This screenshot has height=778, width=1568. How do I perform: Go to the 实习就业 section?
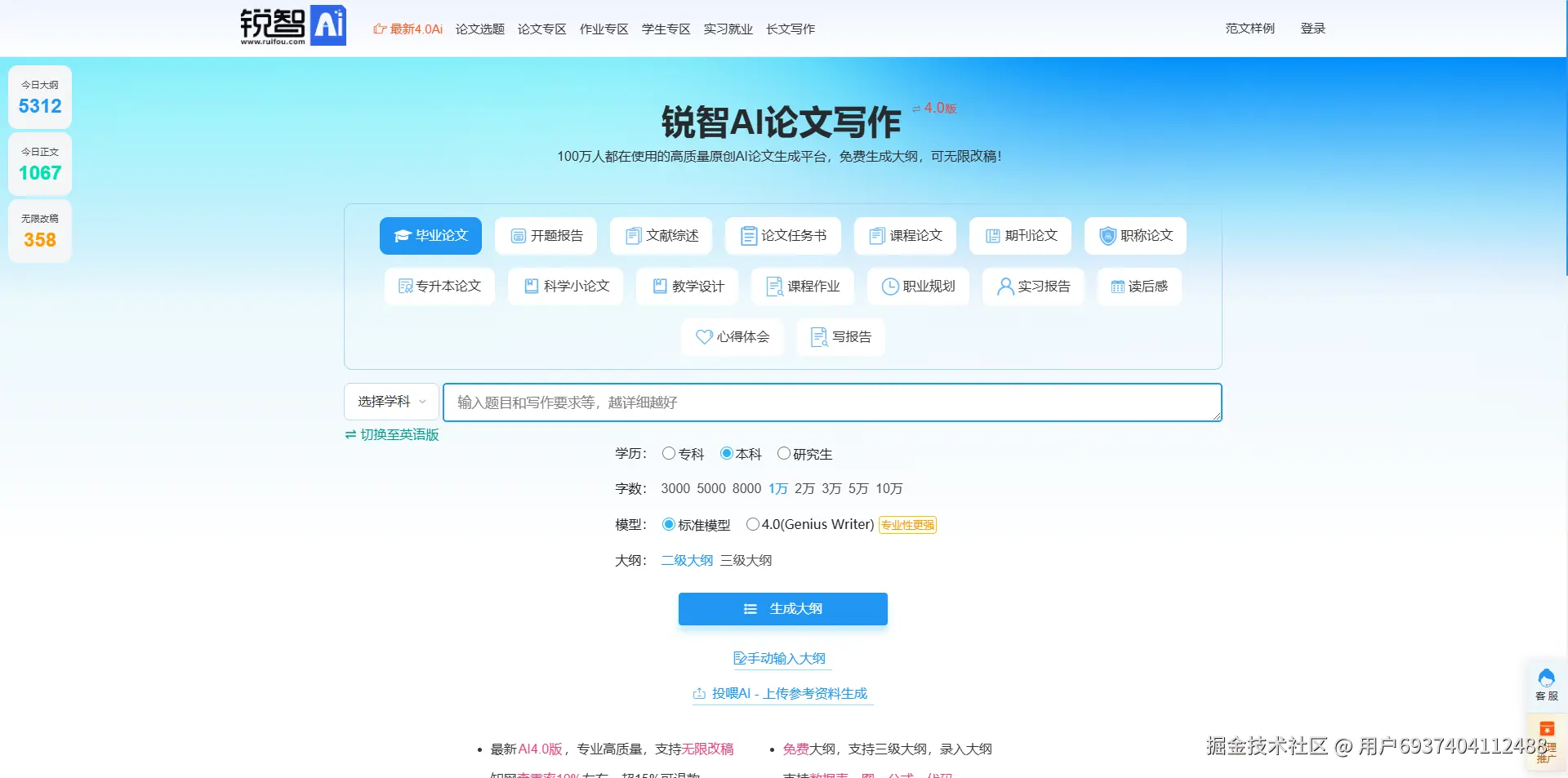pos(728,29)
